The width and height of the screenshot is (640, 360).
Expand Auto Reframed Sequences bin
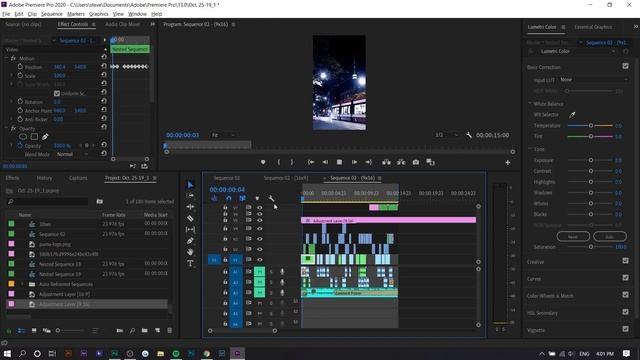point(22,284)
